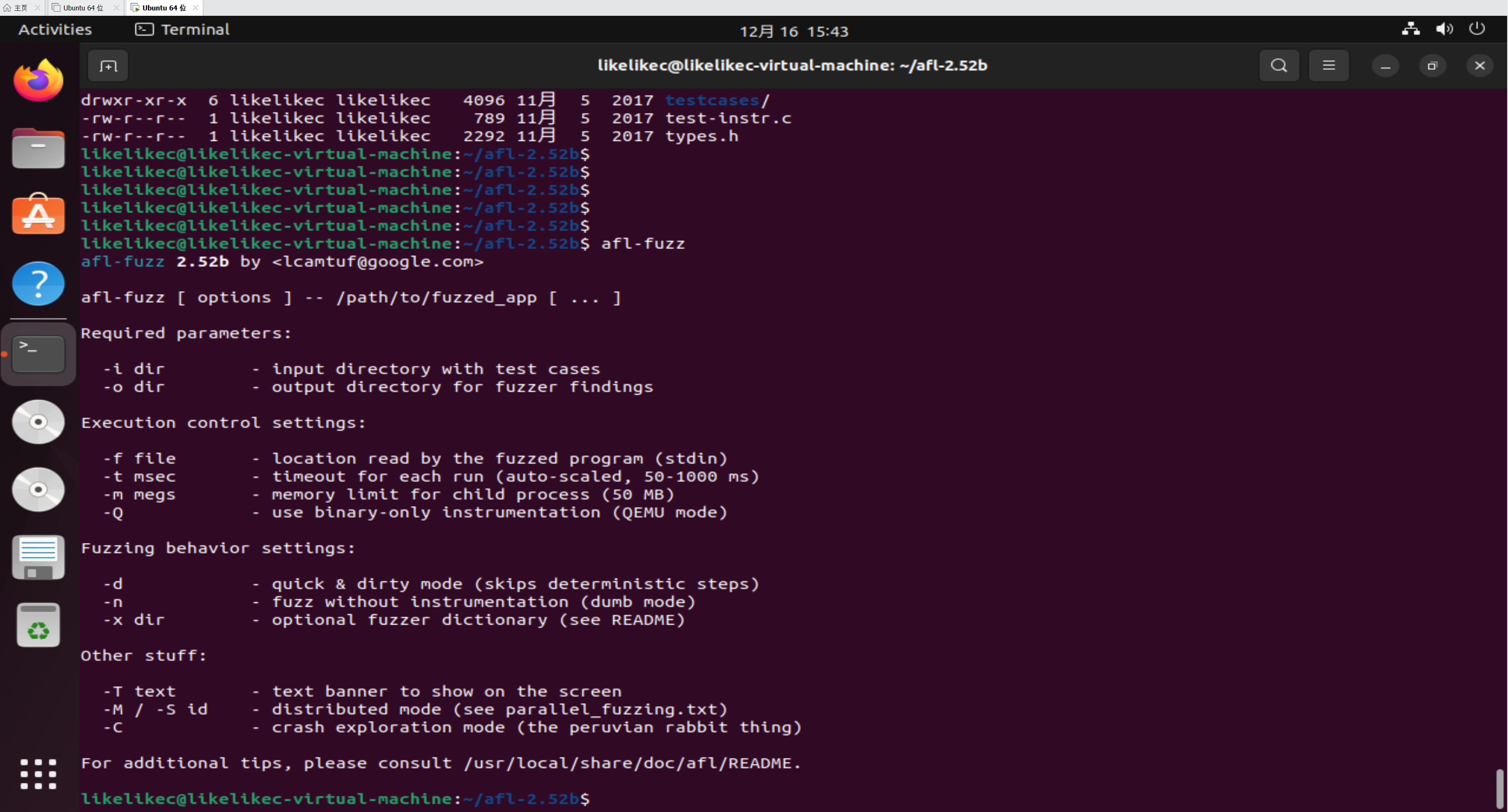Open the Trash in the dock
1508x812 pixels.
pos(38,625)
